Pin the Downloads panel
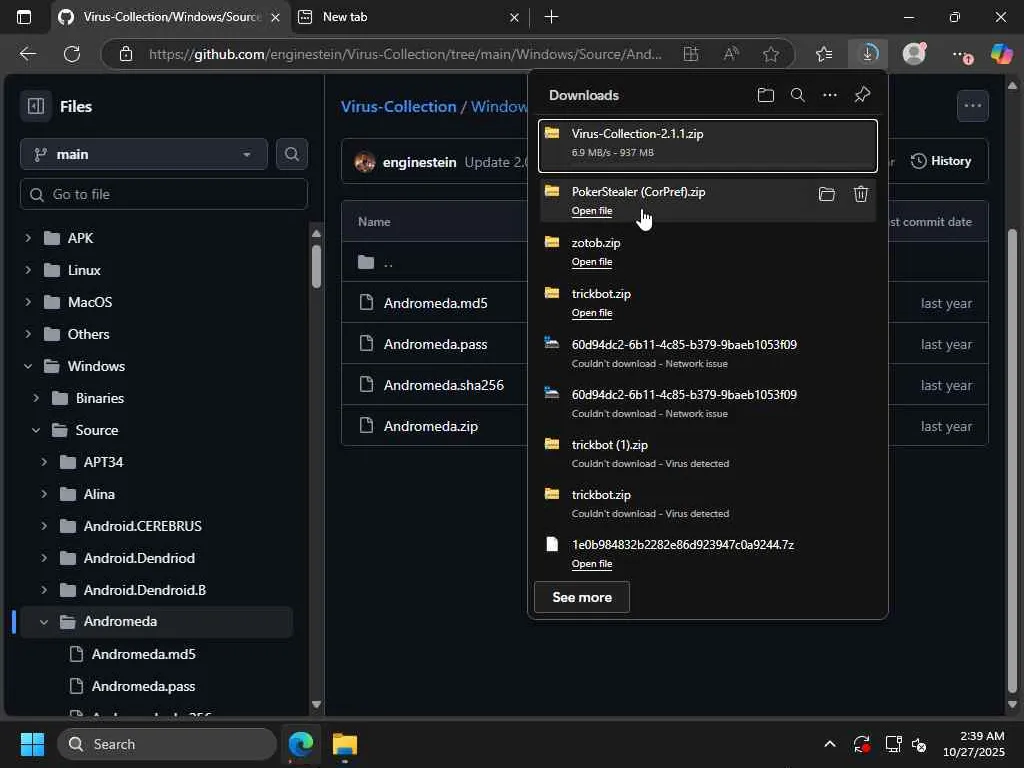Viewport: 1024px width, 768px height. pos(862,95)
